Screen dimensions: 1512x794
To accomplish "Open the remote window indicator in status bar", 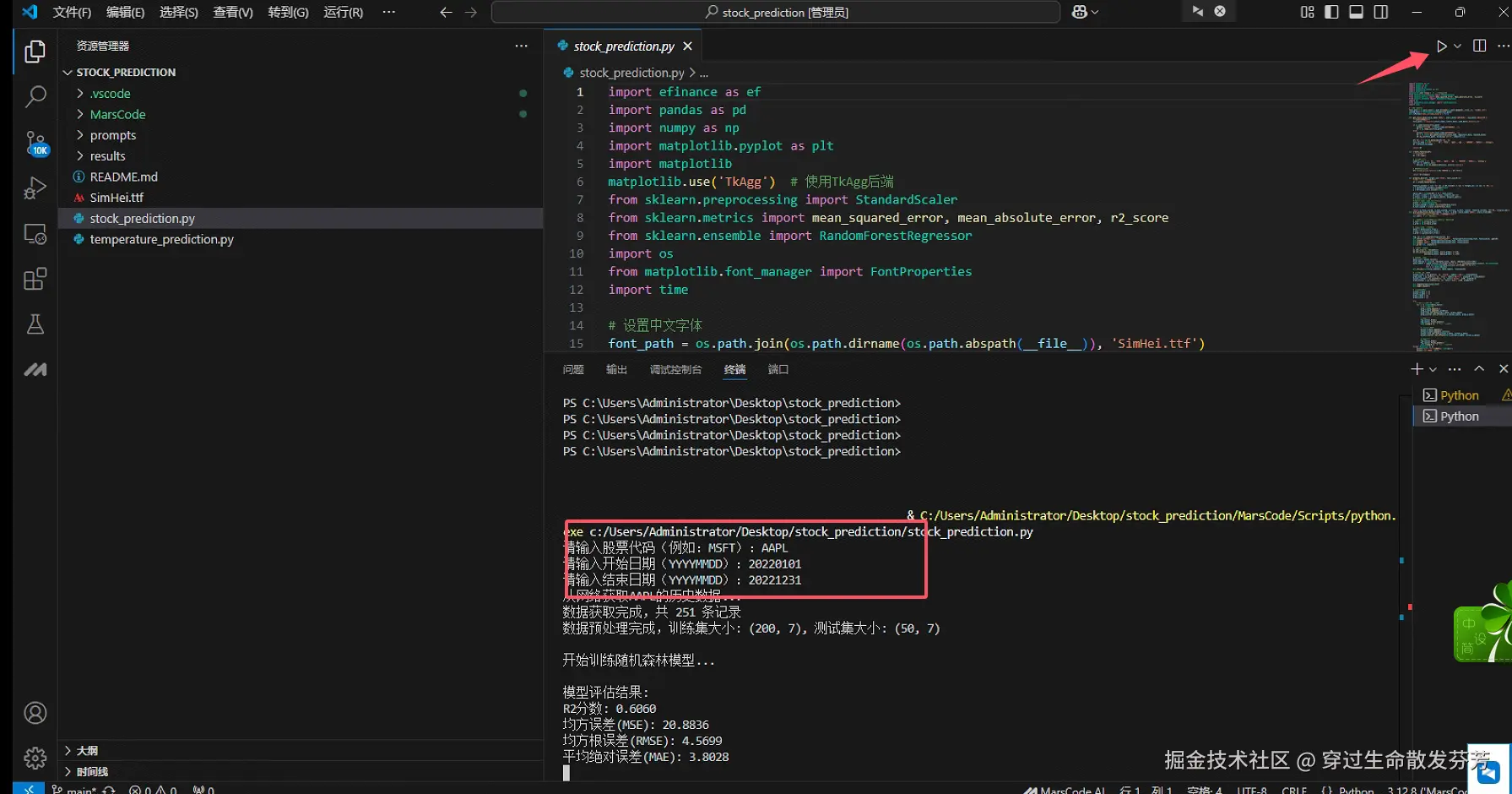I will pyautogui.click(x=29, y=789).
